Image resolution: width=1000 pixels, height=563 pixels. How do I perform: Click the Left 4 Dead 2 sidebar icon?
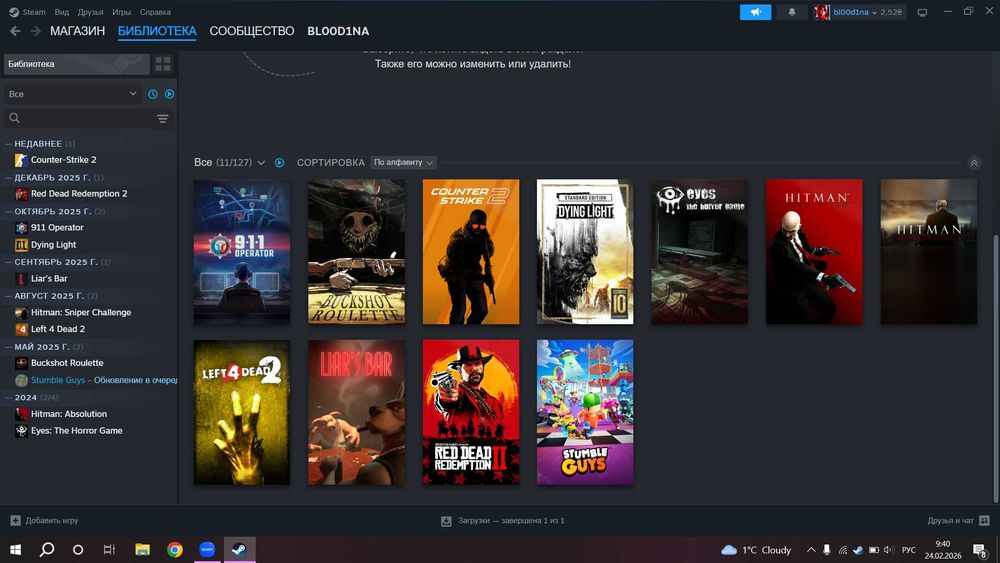pyautogui.click(x=21, y=329)
